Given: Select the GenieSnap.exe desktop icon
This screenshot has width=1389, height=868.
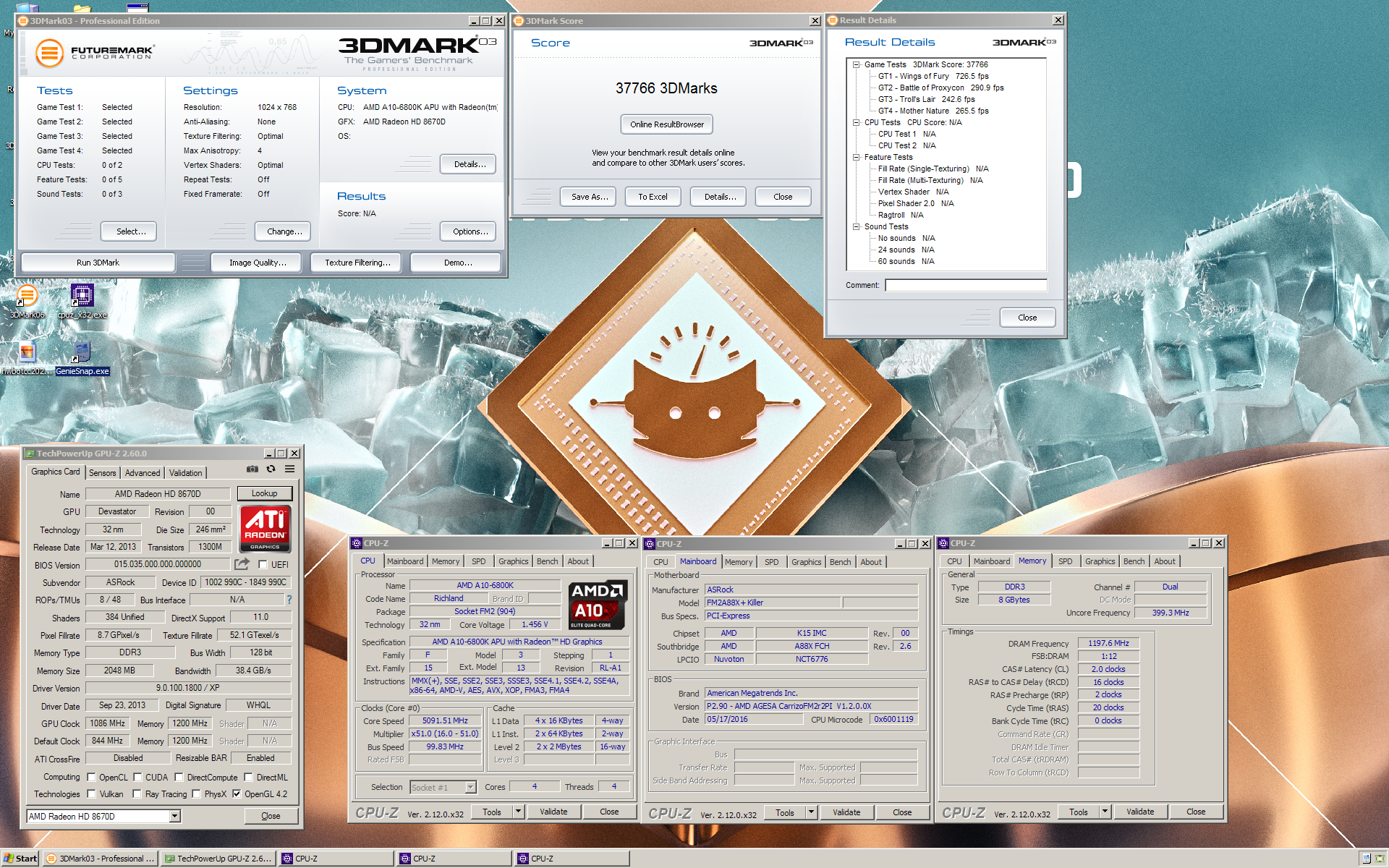Looking at the screenshot, I should pos(82,358).
